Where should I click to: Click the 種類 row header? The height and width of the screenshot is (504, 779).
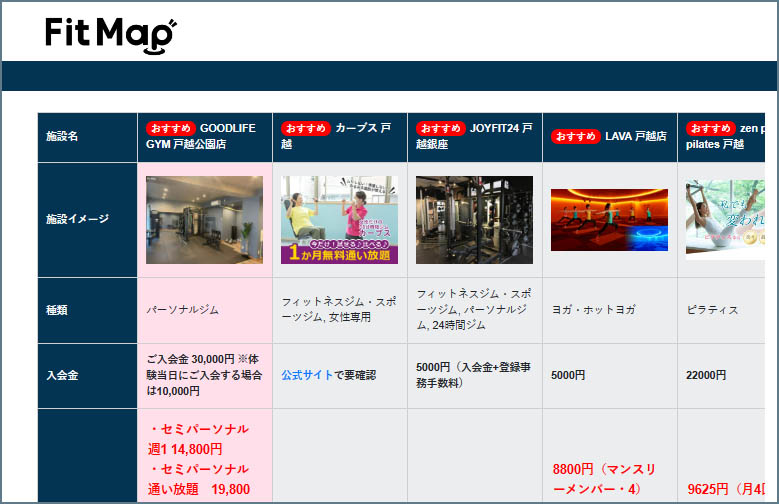[x=57, y=310]
